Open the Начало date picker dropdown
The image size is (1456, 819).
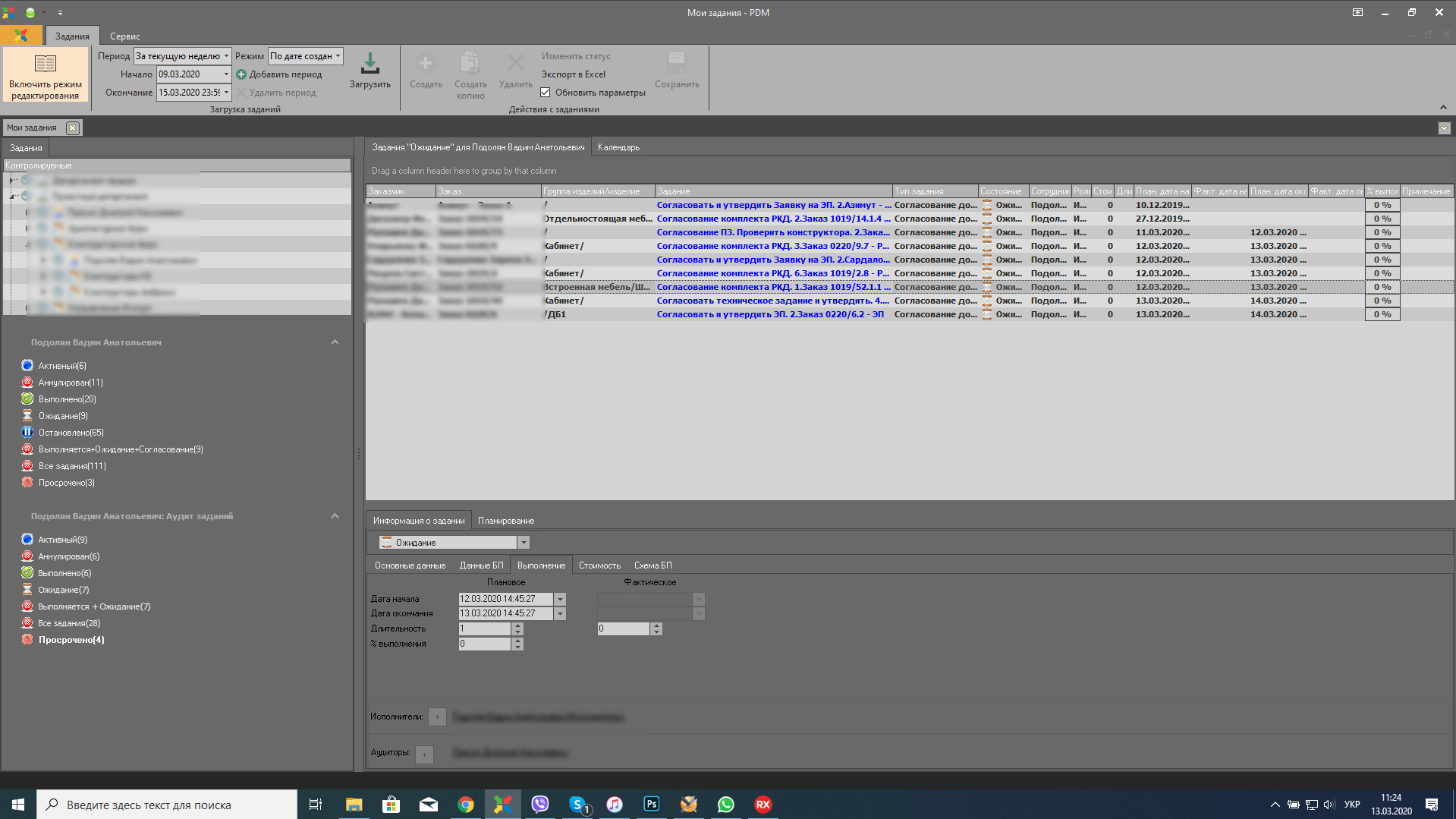coord(226,74)
